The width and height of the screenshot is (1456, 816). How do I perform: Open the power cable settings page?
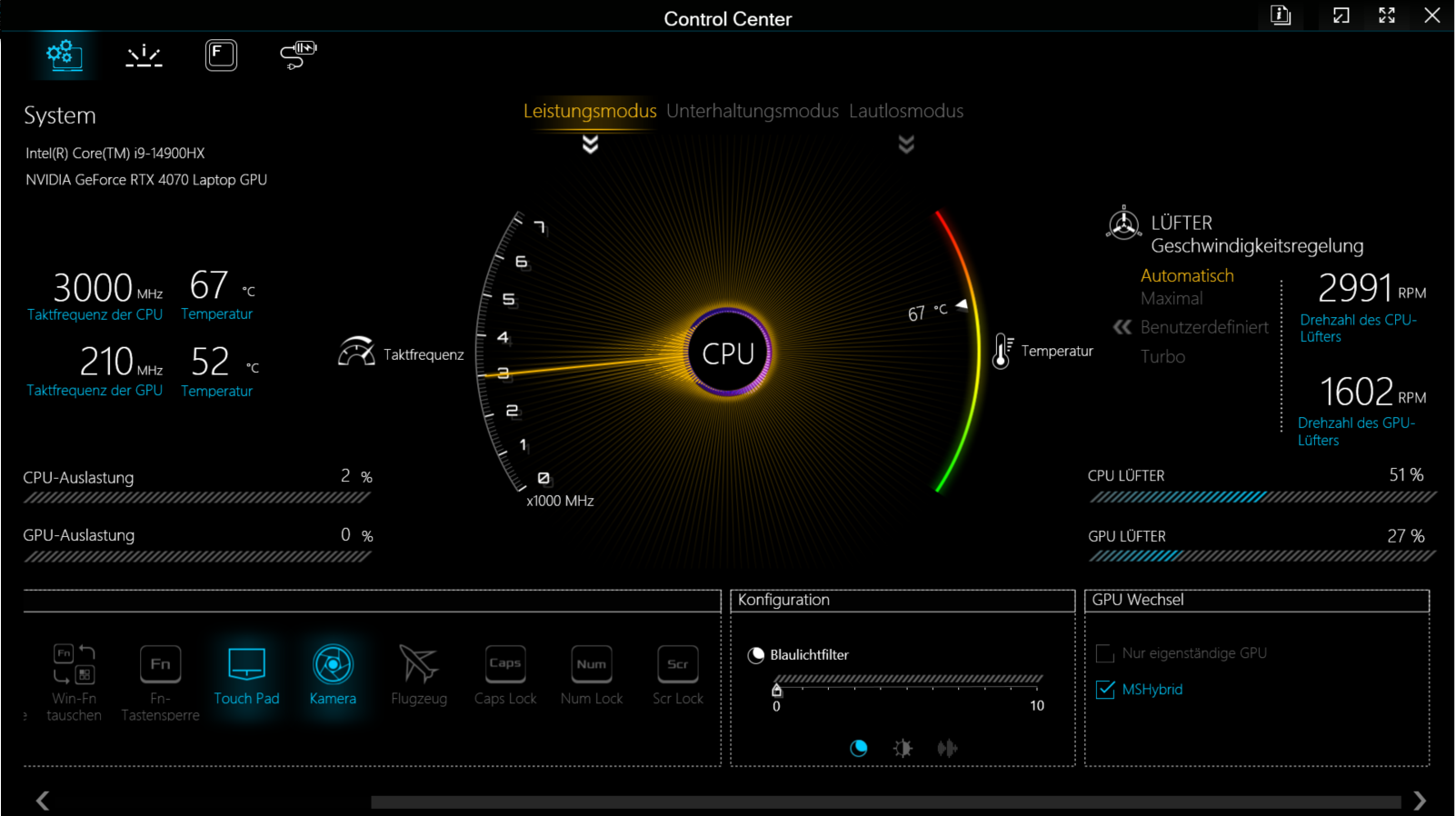tap(298, 55)
